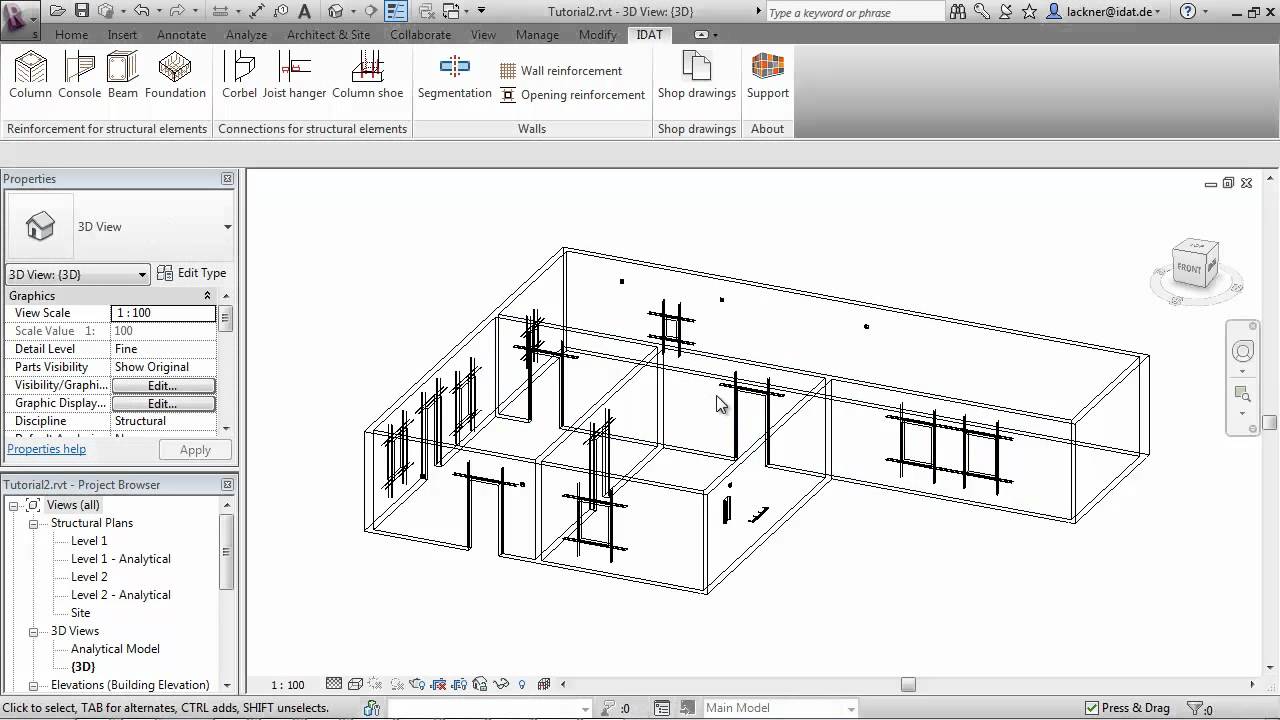
Task: Click the Redo arrow icon
Action: (x=178, y=11)
